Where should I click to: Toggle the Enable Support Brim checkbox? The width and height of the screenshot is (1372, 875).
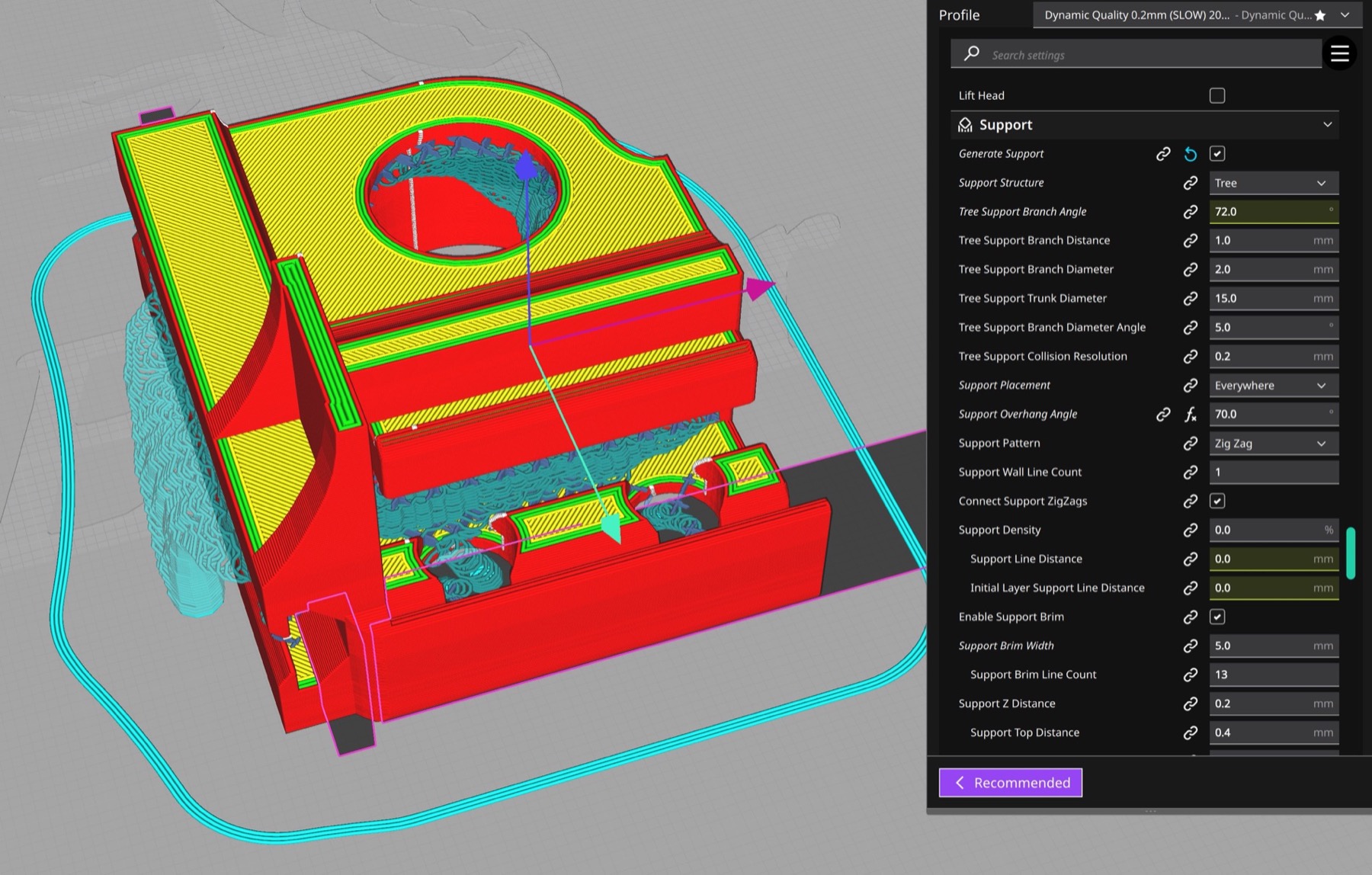coord(1217,617)
